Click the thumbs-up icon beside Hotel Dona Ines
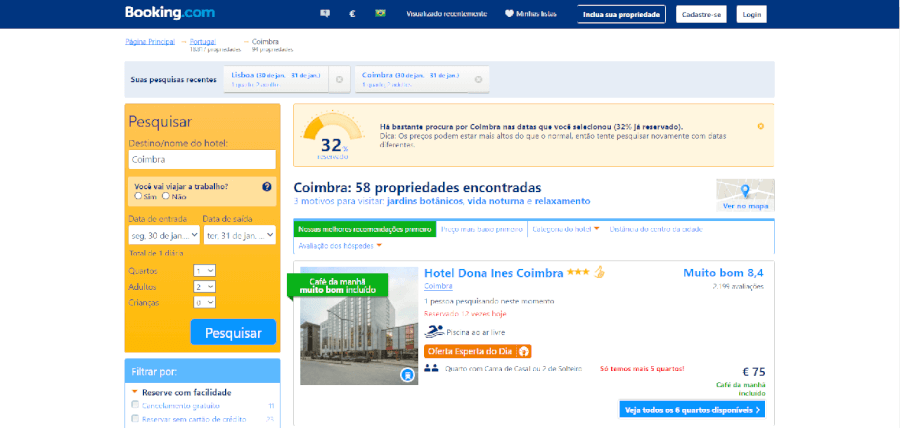Image resolution: width=900 pixels, height=428 pixels. (x=599, y=272)
